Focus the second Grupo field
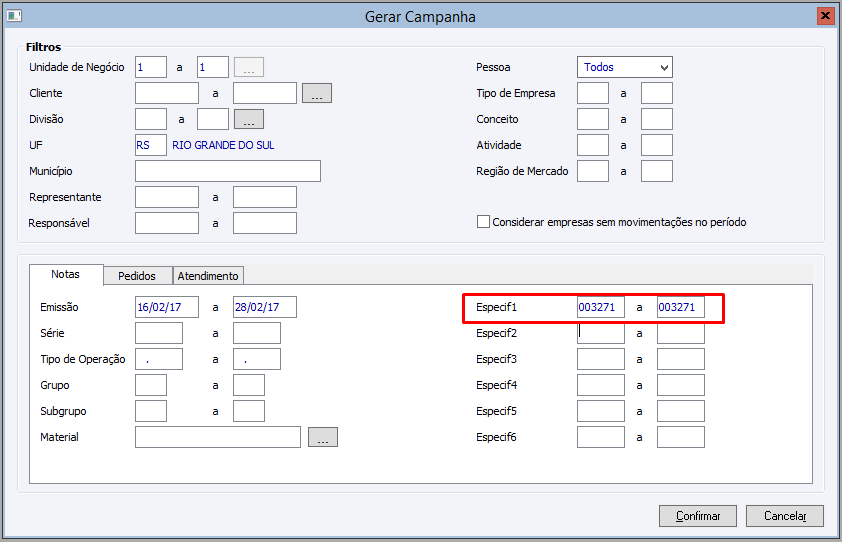 click(x=249, y=385)
